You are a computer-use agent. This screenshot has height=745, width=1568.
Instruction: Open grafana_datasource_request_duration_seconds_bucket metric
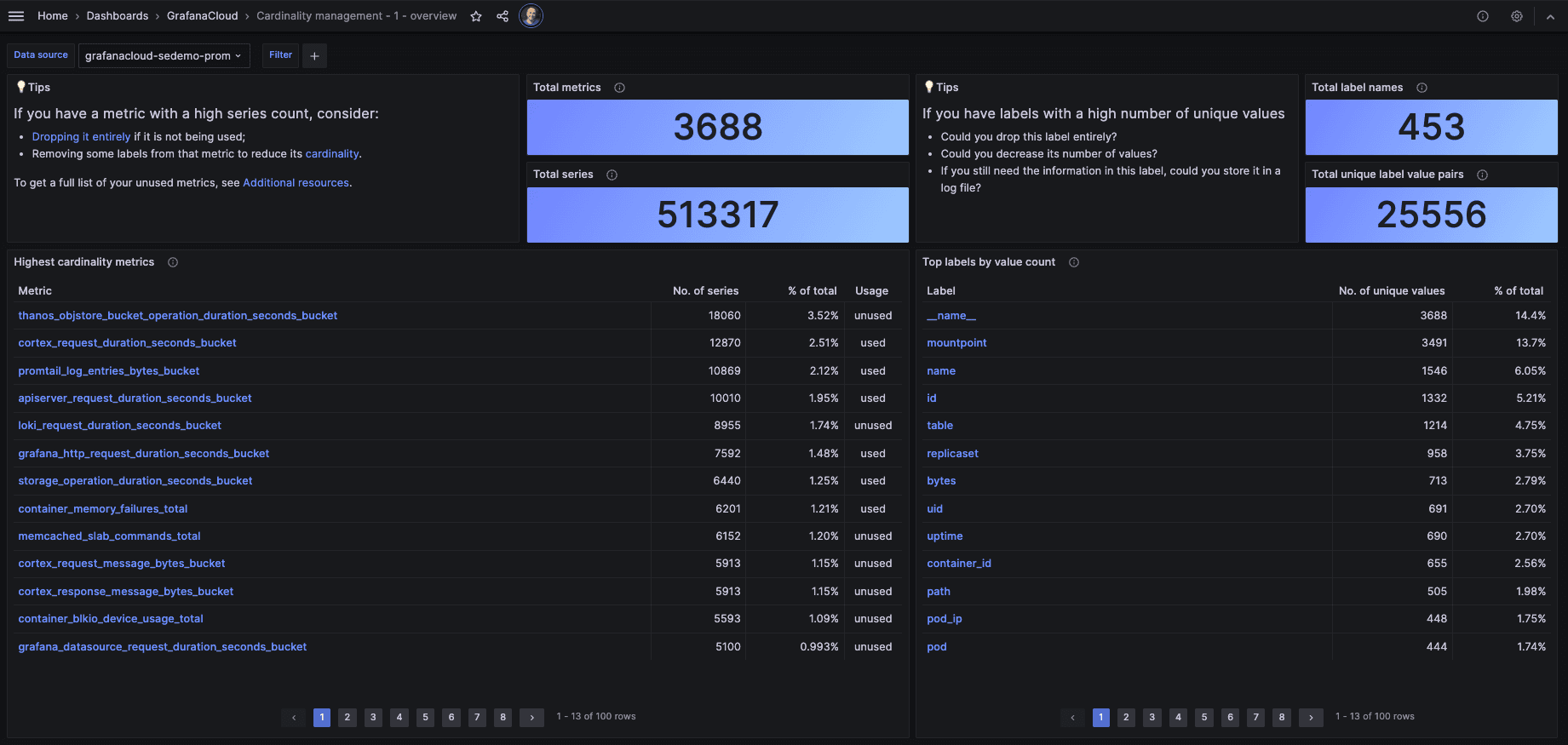pyautogui.click(x=162, y=647)
